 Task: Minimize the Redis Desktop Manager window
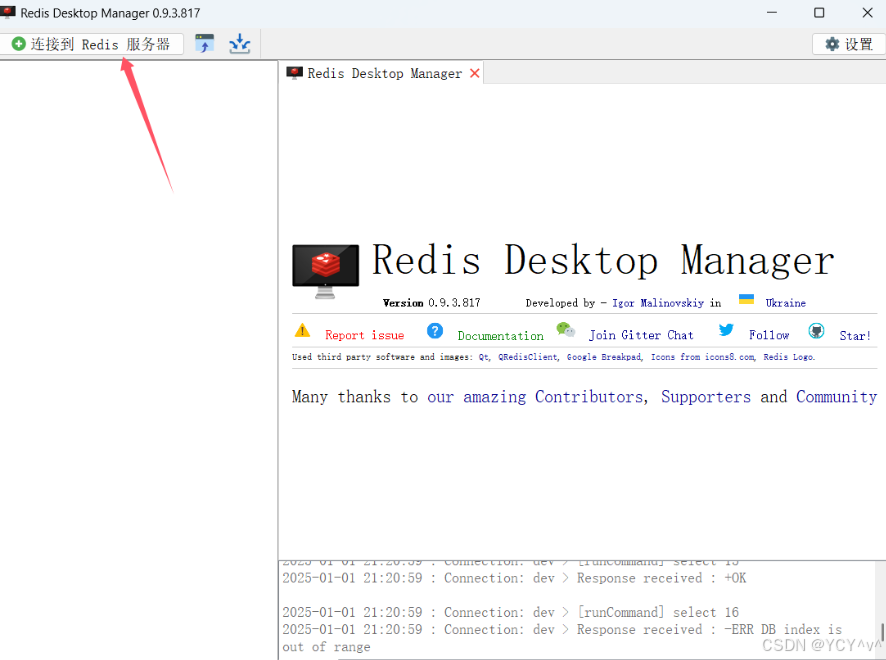click(x=772, y=12)
